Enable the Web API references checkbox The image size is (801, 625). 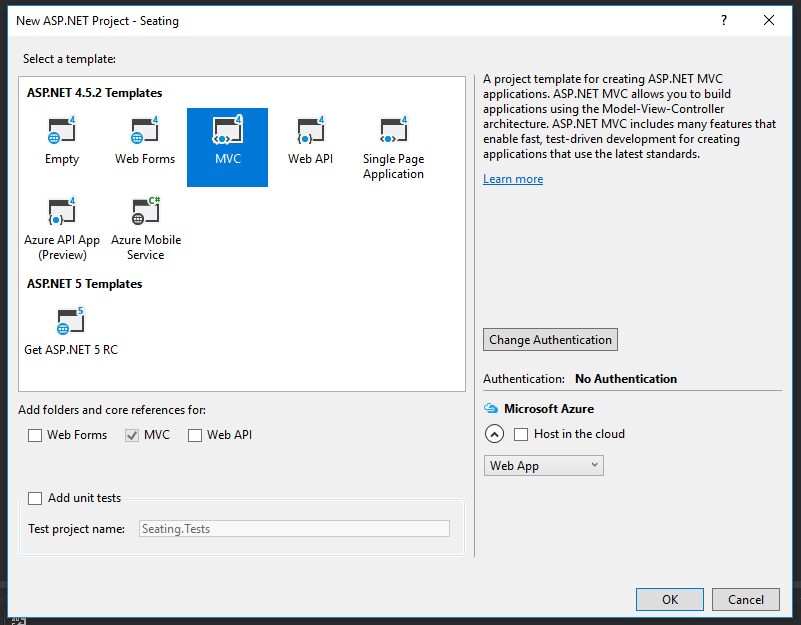pyautogui.click(x=195, y=435)
